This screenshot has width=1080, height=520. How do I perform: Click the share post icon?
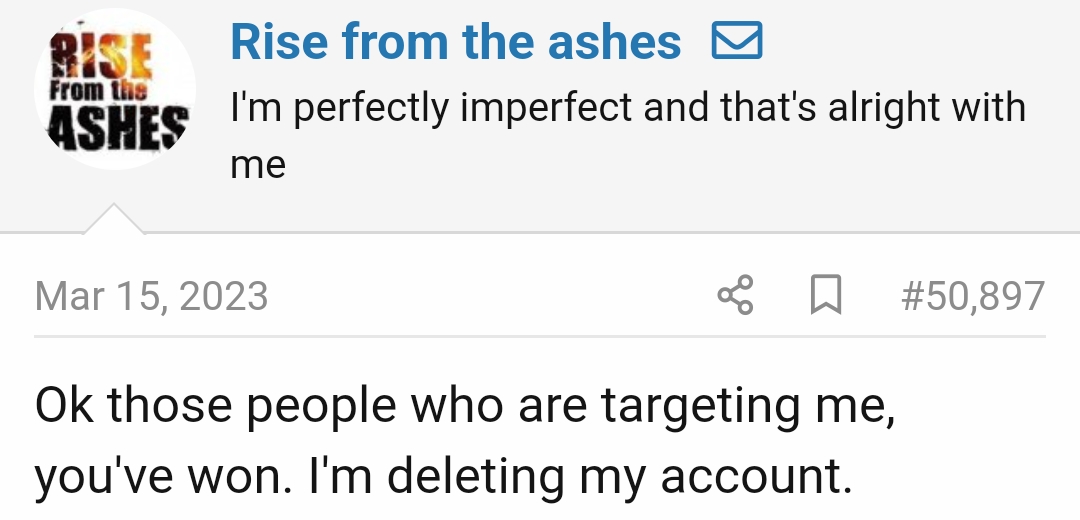[735, 297]
